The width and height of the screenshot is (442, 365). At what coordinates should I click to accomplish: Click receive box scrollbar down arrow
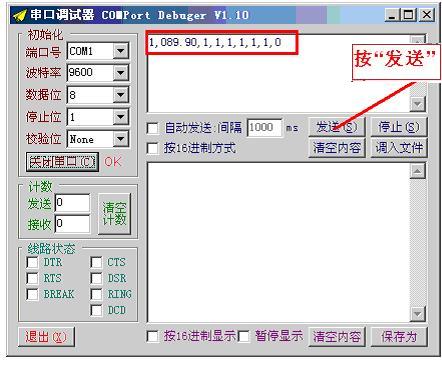(x=417, y=314)
